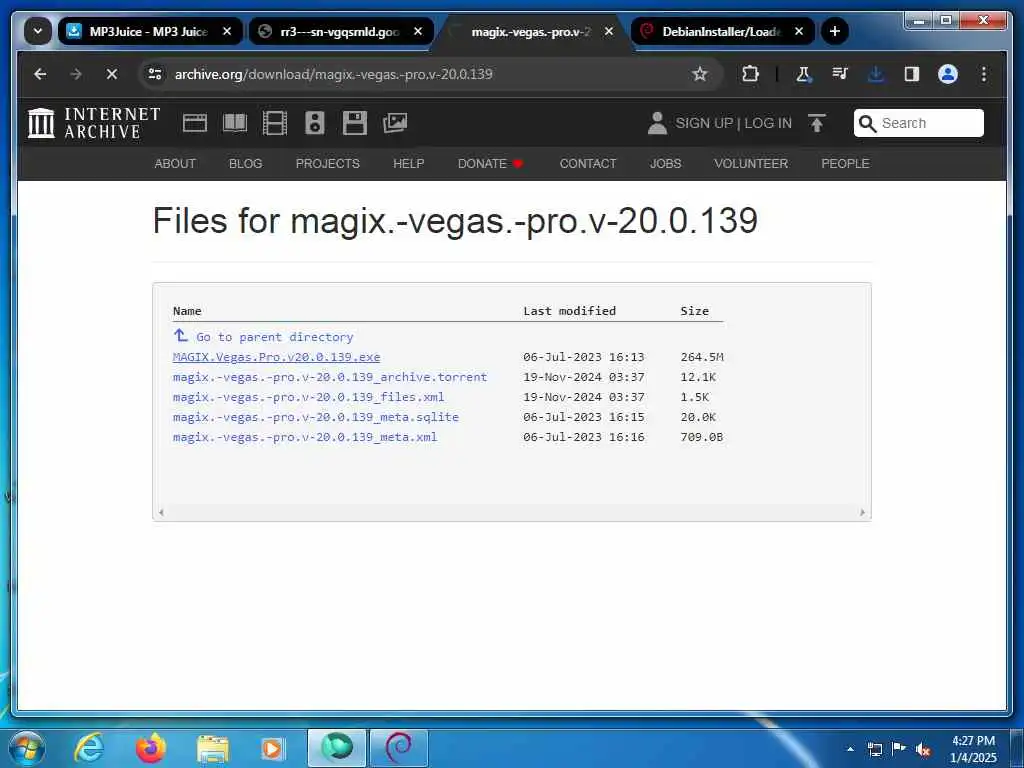The height and width of the screenshot is (768, 1024).
Task: Open the BLOG menu item
Action: 246,163
